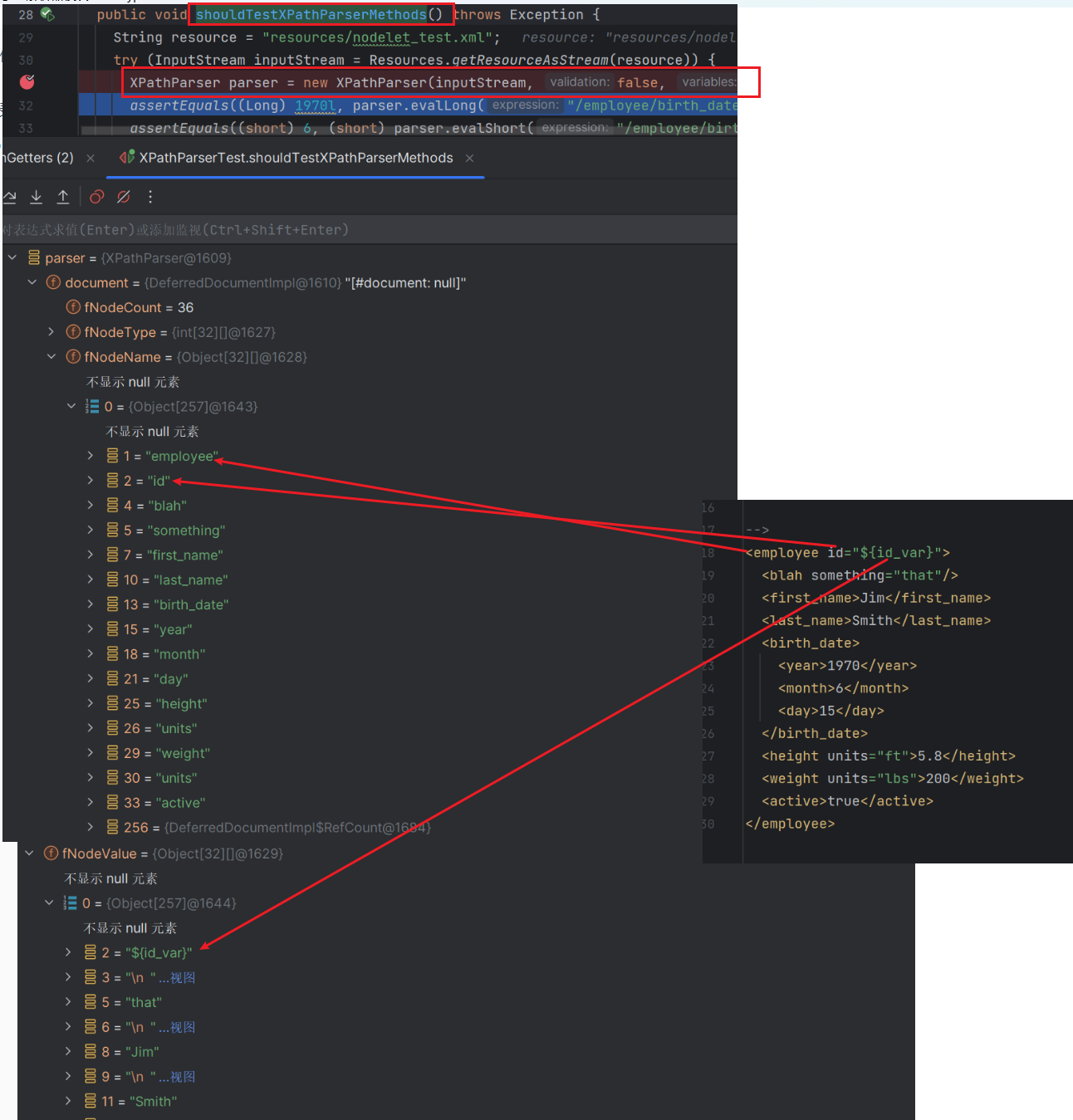Expand the 2 = "${id_var}" value entry
The width and height of the screenshot is (1073, 1120).
tap(68, 952)
